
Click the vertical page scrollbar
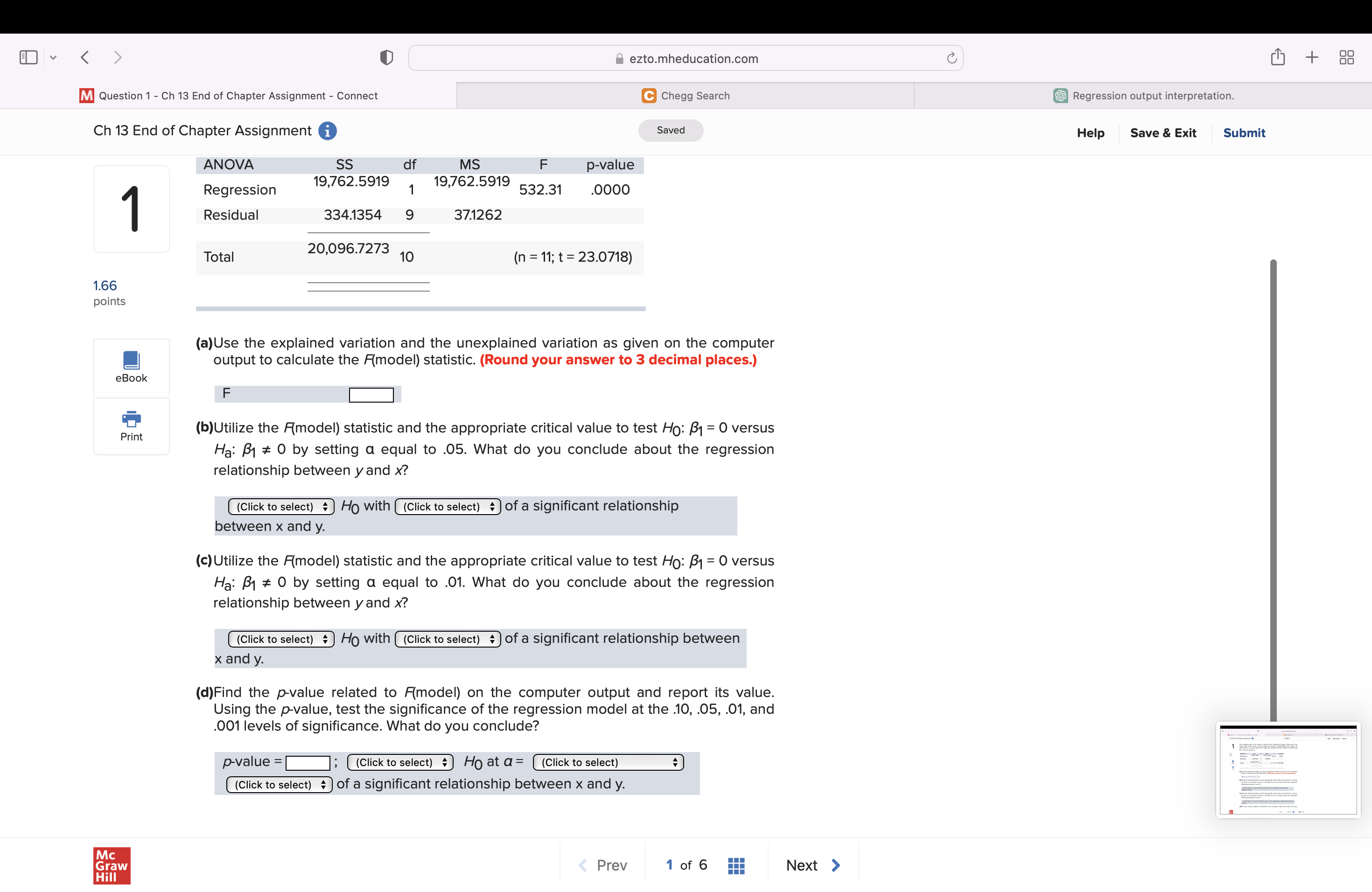(1273, 490)
